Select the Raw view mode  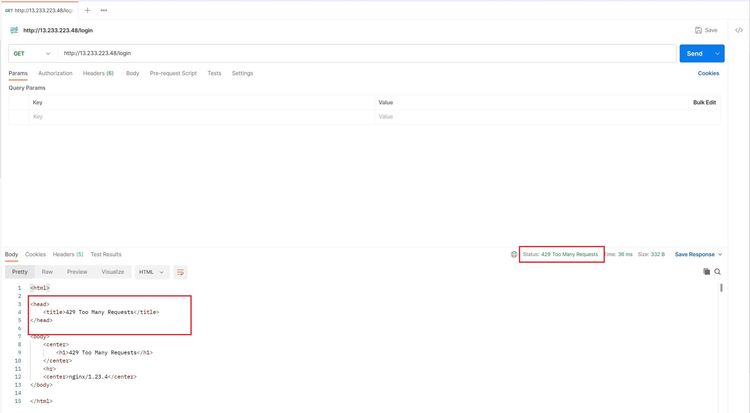47,272
